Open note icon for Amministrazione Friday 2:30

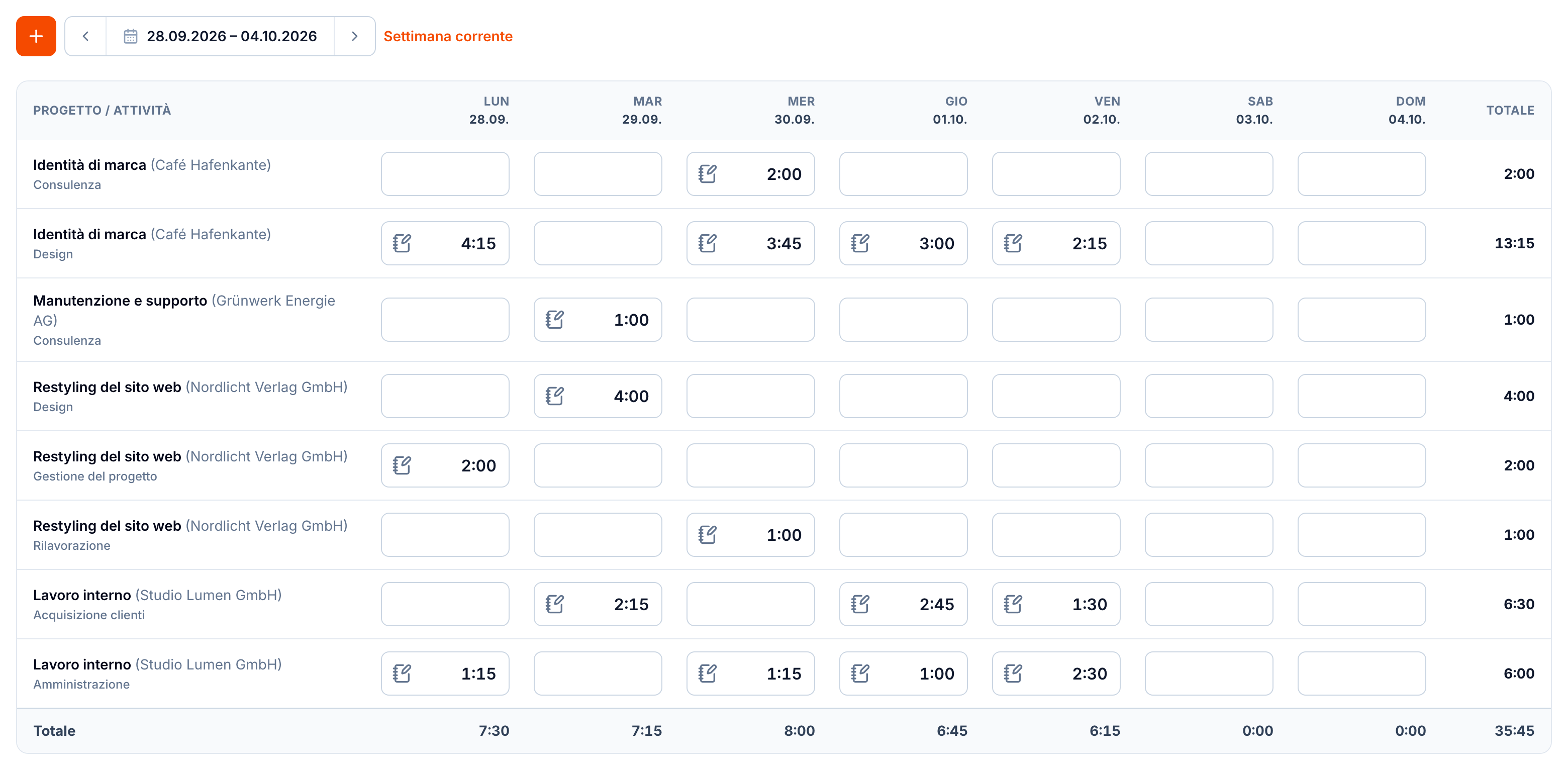click(1013, 674)
